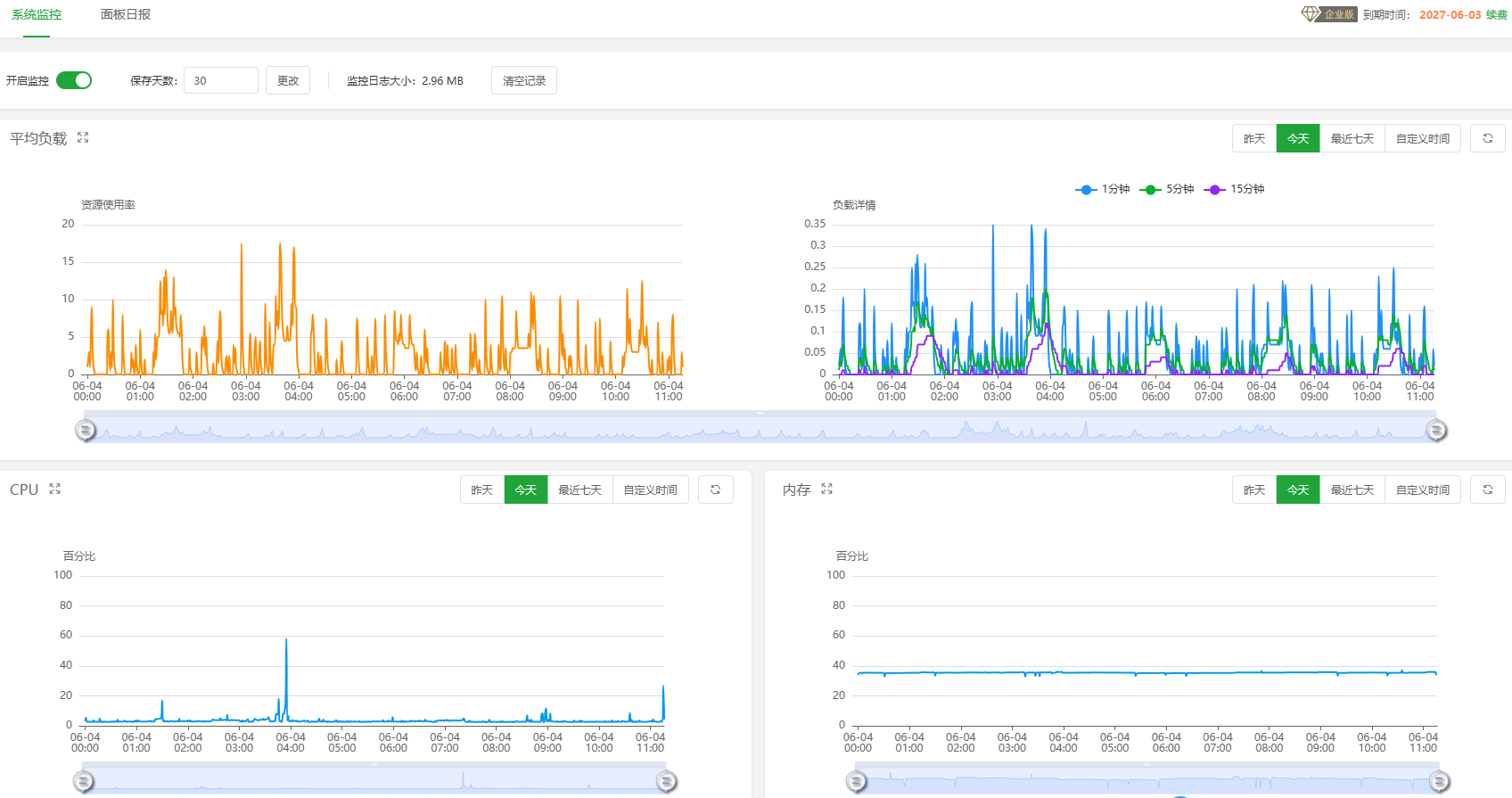Image resolution: width=1512 pixels, height=798 pixels.
Task: Focus the 保存天数 input field
Action: [x=221, y=80]
